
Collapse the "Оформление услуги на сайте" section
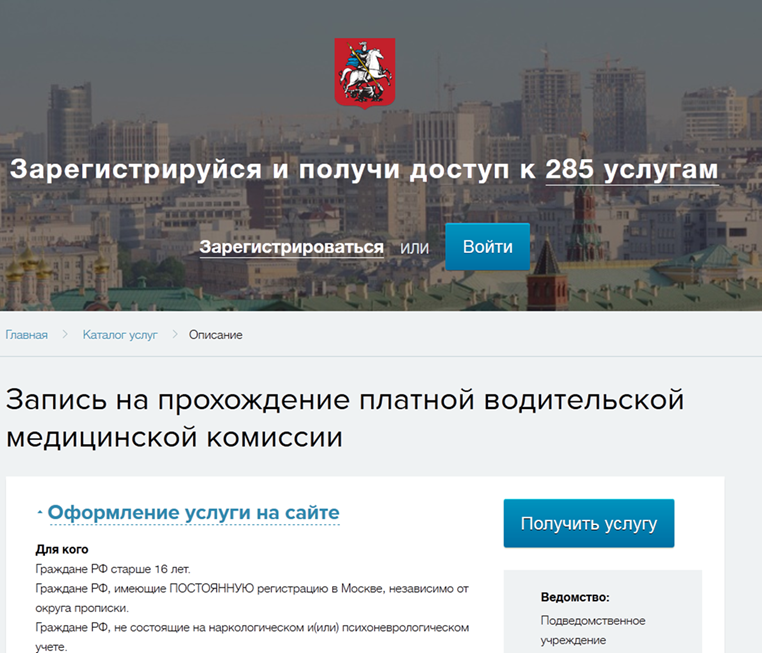click(193, 513)
